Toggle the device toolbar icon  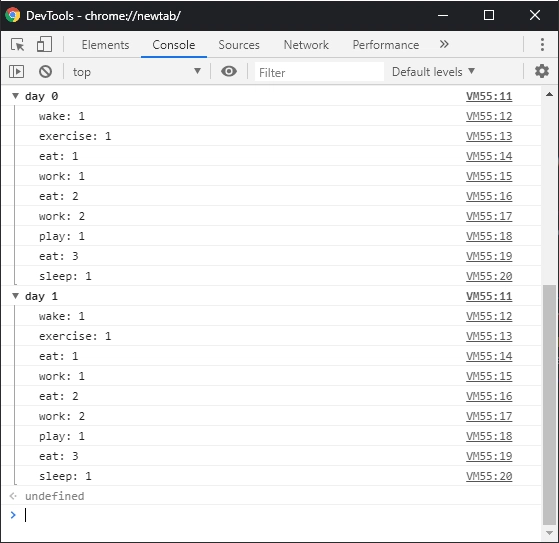[44, 45]
